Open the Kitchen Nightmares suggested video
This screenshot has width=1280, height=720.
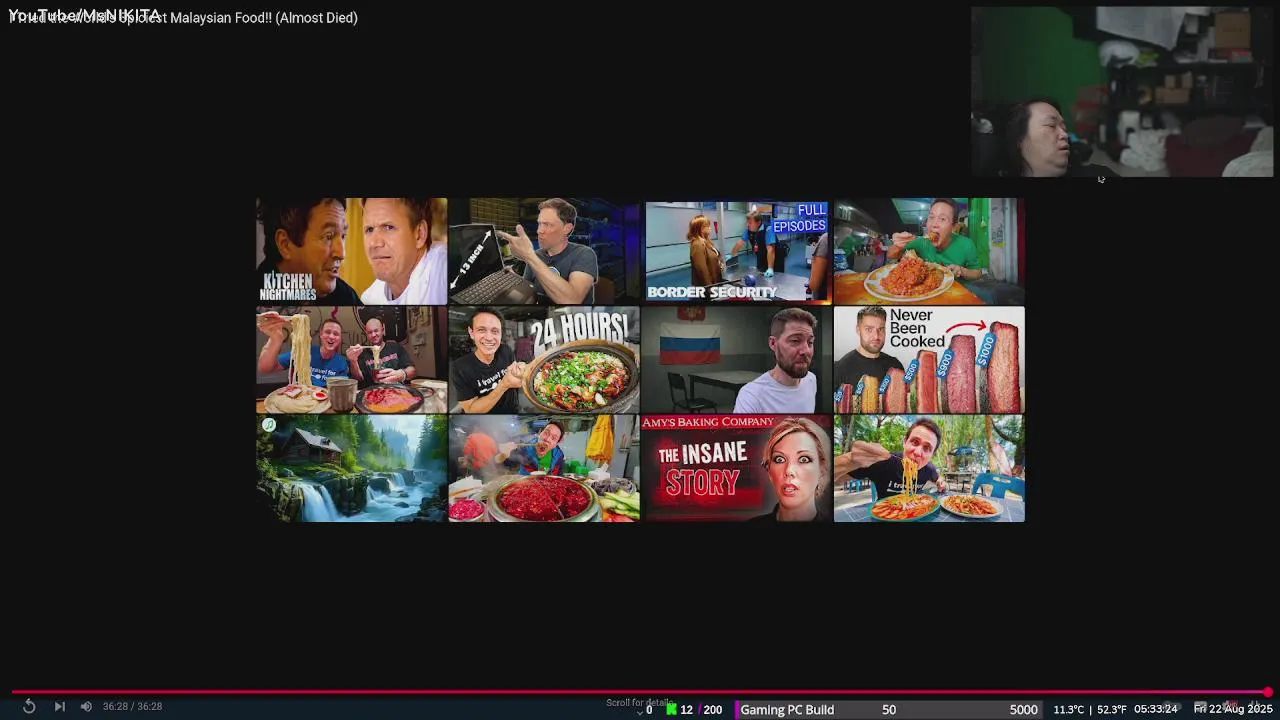pyautogui.click(x=351, y=251)
